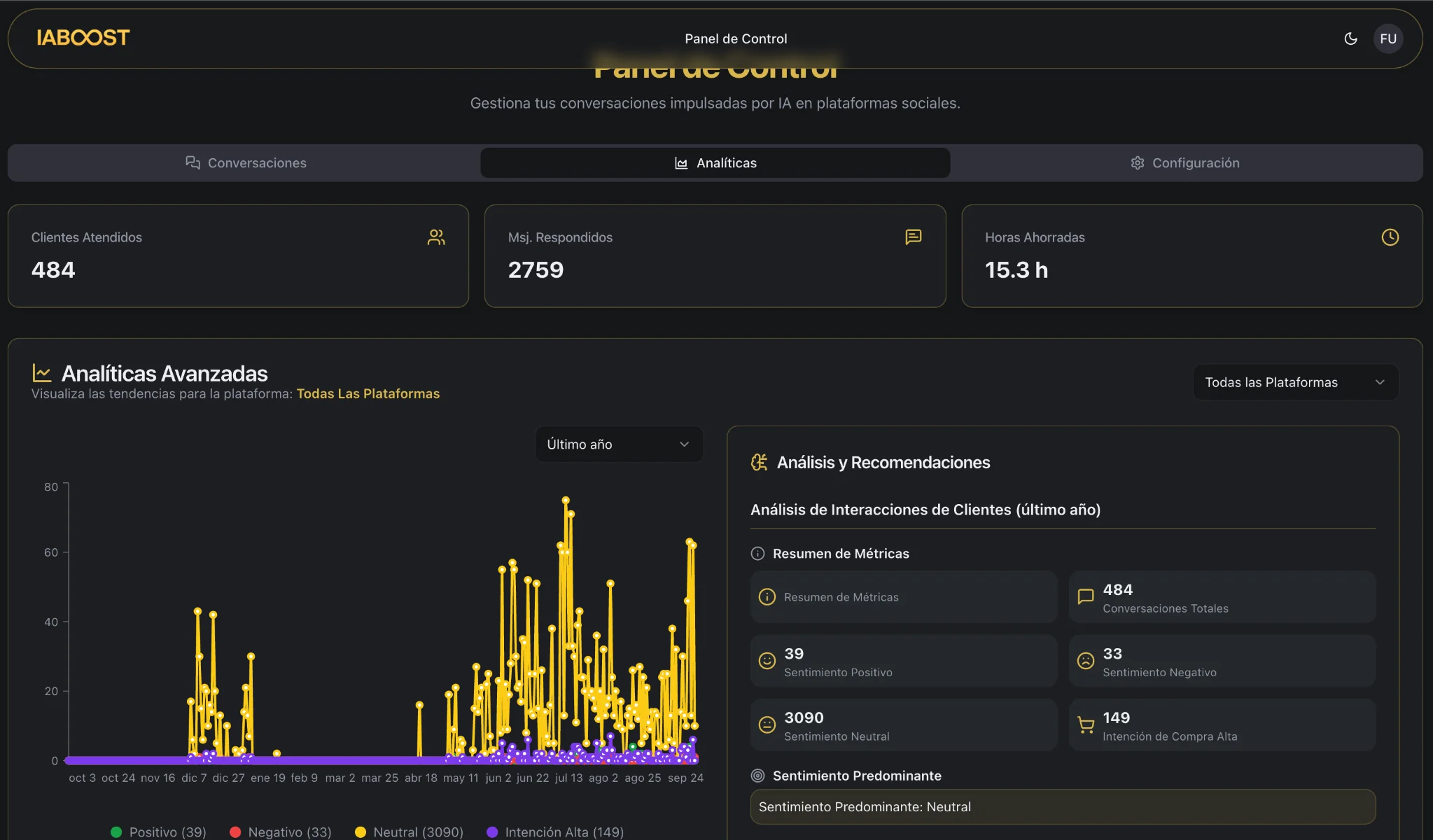Screen dimensions: 1433x840
Task: Click the green Positivo color dot
Action: [x=117, y=832]
